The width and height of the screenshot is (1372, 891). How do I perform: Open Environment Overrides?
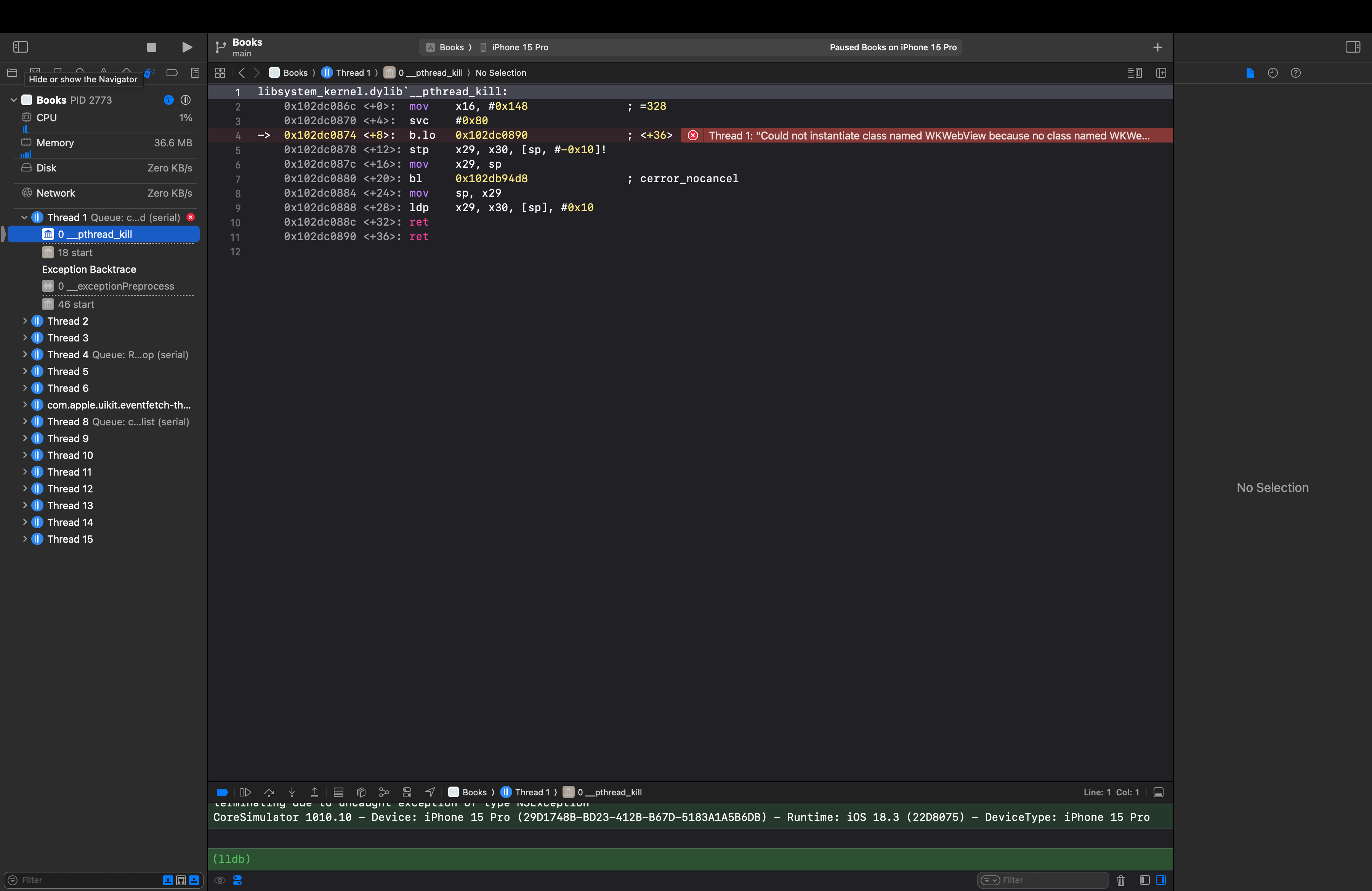(407, 792)
